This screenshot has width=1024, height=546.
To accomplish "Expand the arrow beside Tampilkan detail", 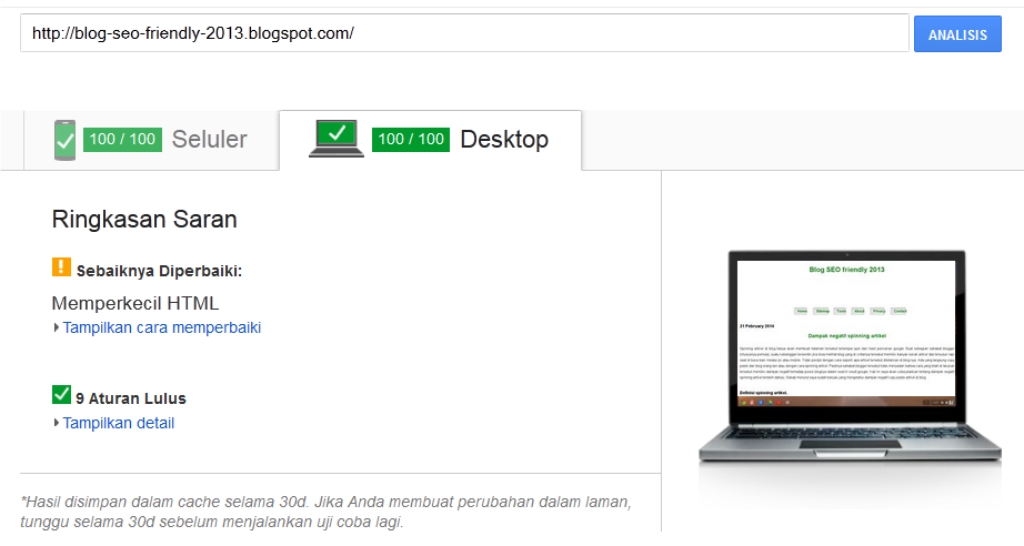I will [x=56, y=423].
